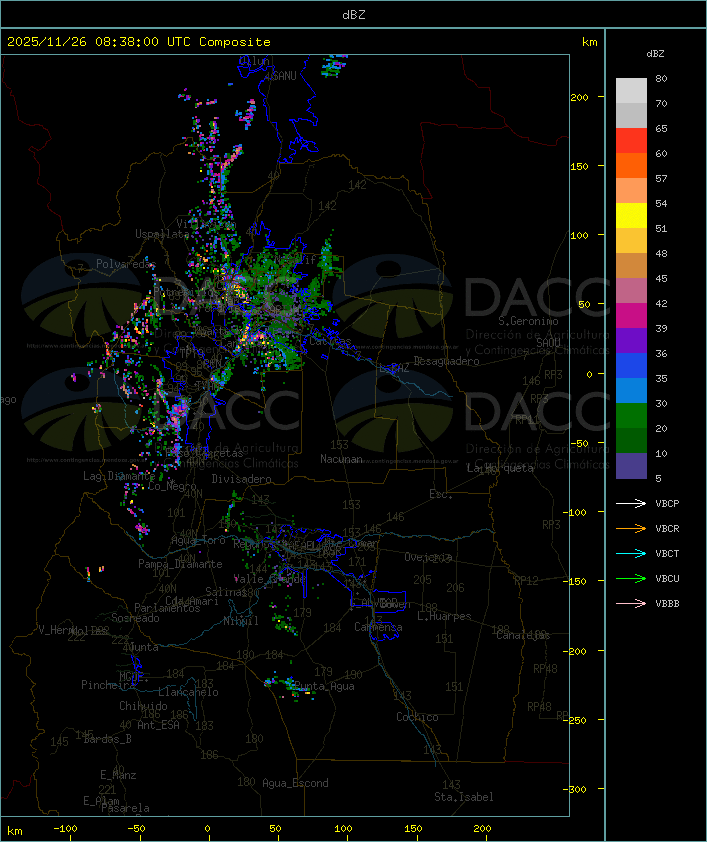Image resolution: width=707 pixels, height=842 pixels.
Task: Click the Sta.Isabel map label
Action: [x=464, y=797]
